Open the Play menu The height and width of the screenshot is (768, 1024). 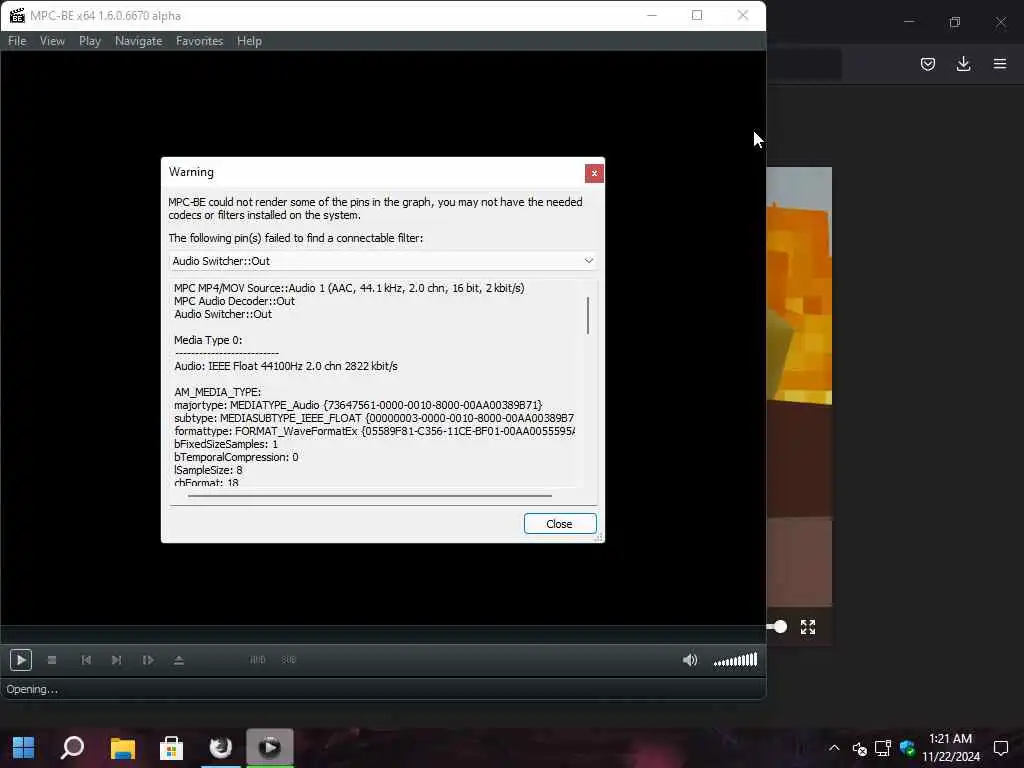(89, 40)
